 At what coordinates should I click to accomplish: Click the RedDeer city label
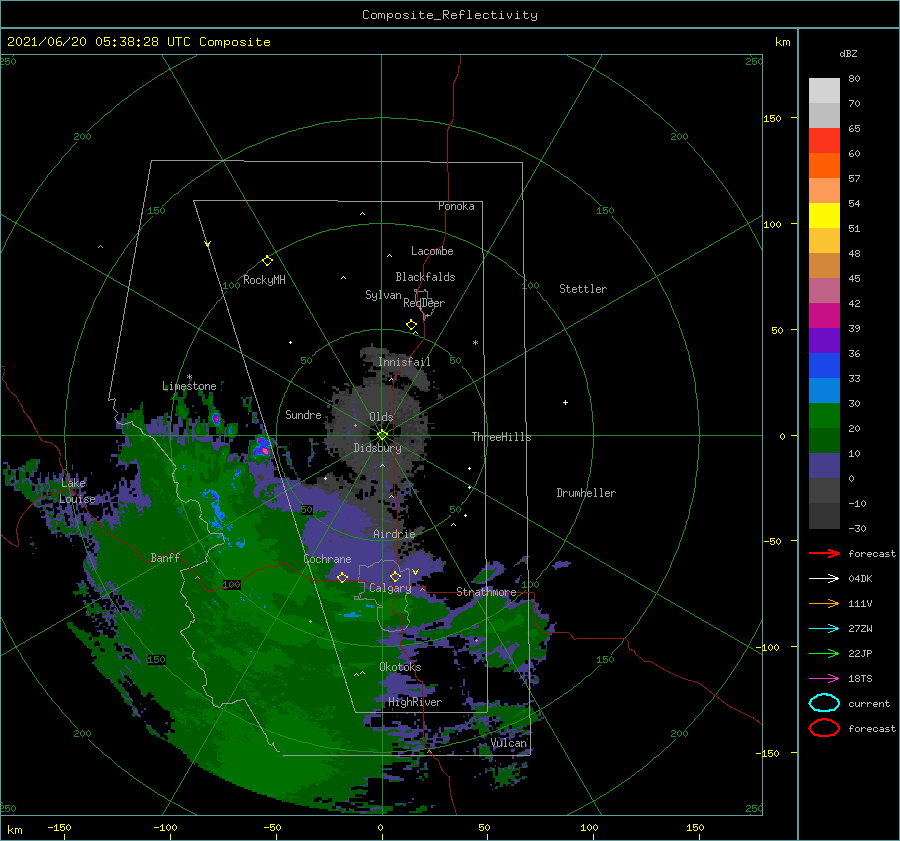pos(424,303)
